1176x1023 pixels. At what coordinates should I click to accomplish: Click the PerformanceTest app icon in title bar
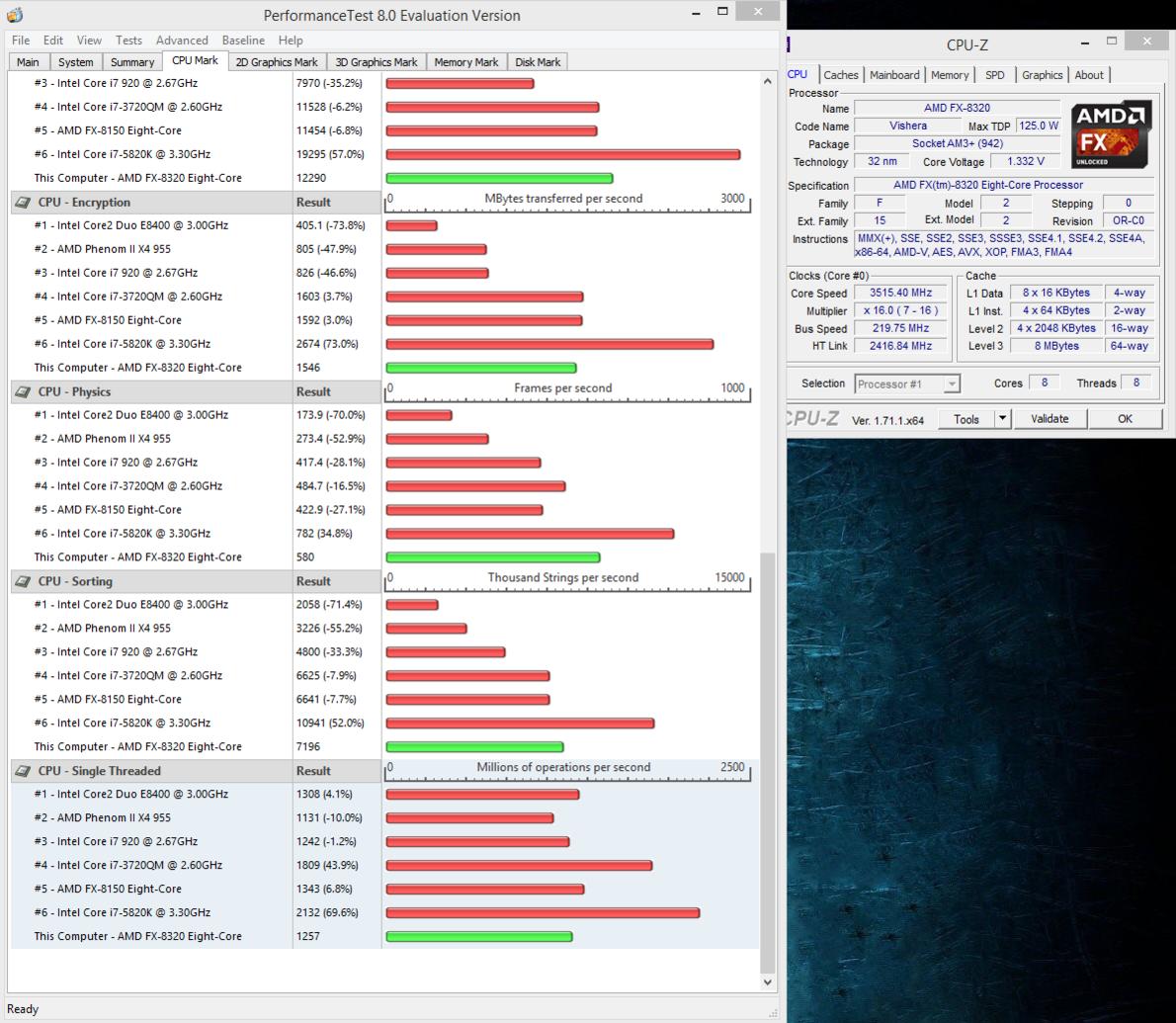tap(15, 14)
